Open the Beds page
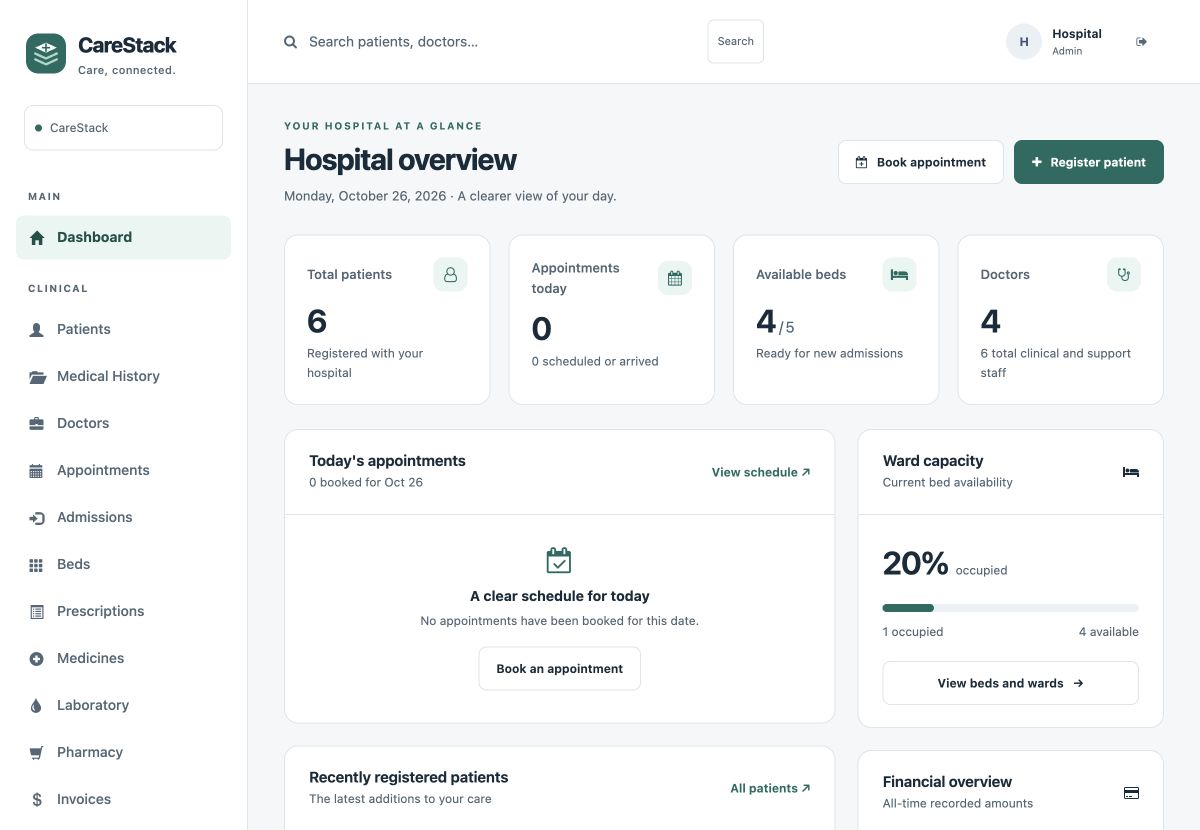1200x830 pixels. (123, 565)
